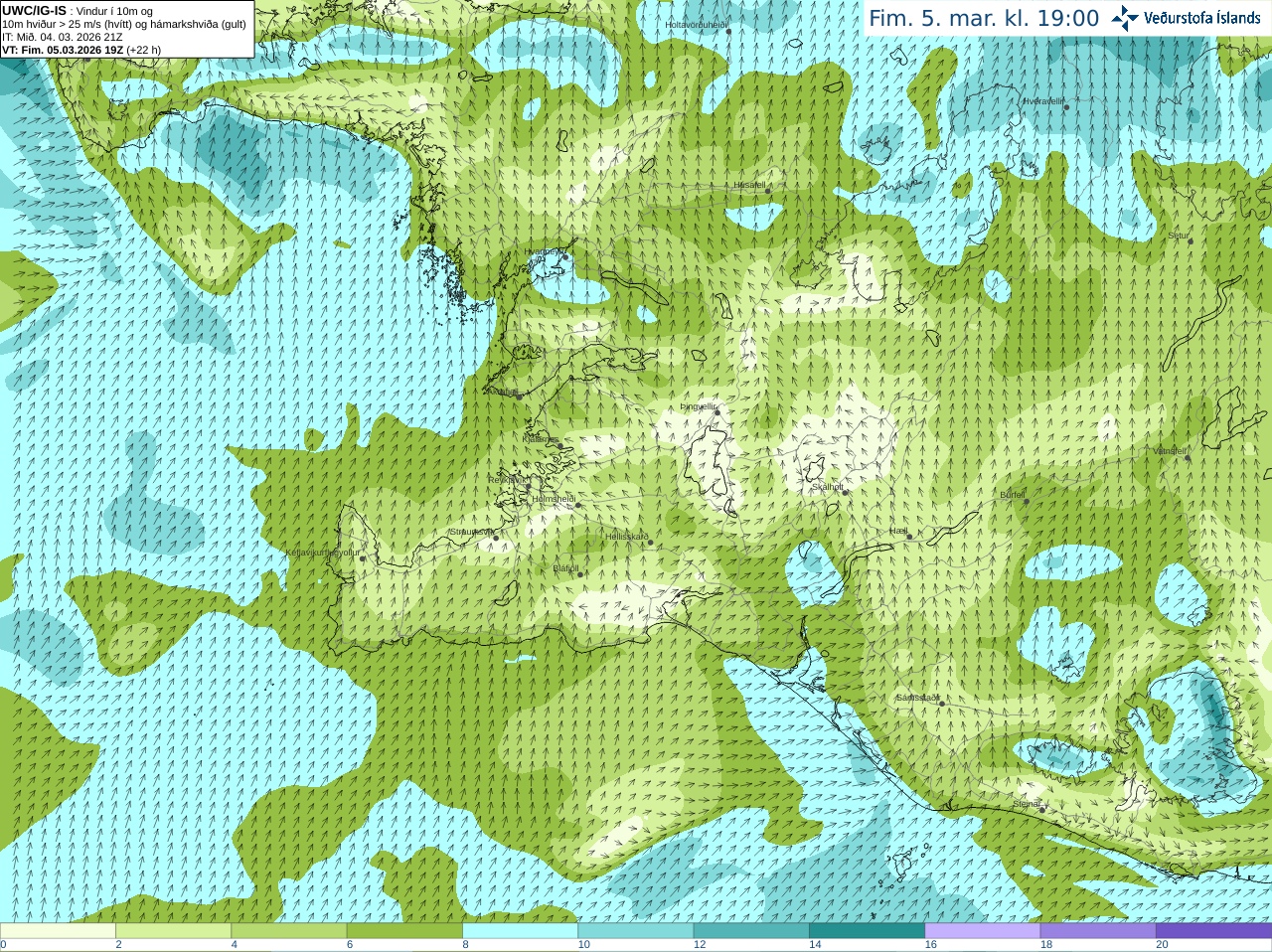Click the Setur station label
Image resolution: width=1272 pixels, height=952 pixels.
pyautogui.click(x=1179, y=236)
